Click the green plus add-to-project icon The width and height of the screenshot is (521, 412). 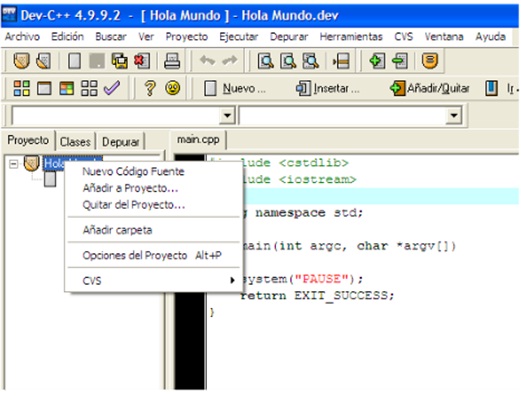pos(377,61)
